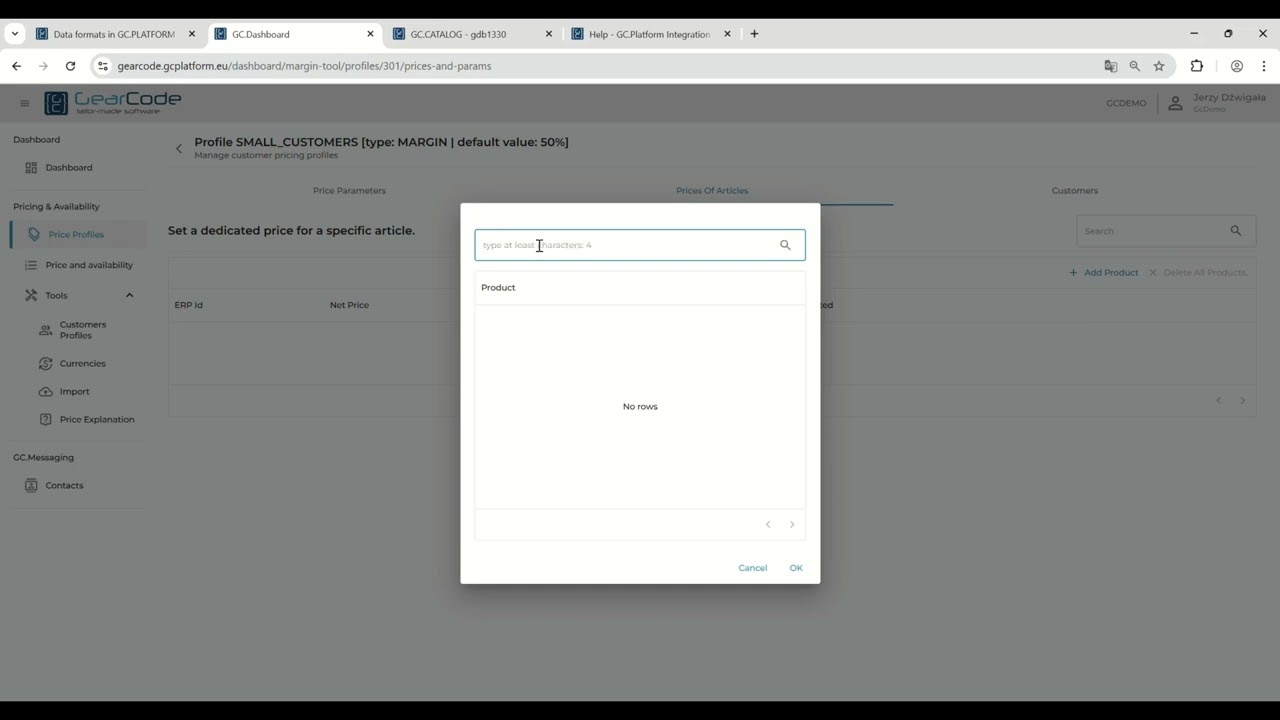Image resolution: width=1280 pixels, height=720 pixels.
Task: Click the Contacts icon in sidebar
Action: click(31, 485)
